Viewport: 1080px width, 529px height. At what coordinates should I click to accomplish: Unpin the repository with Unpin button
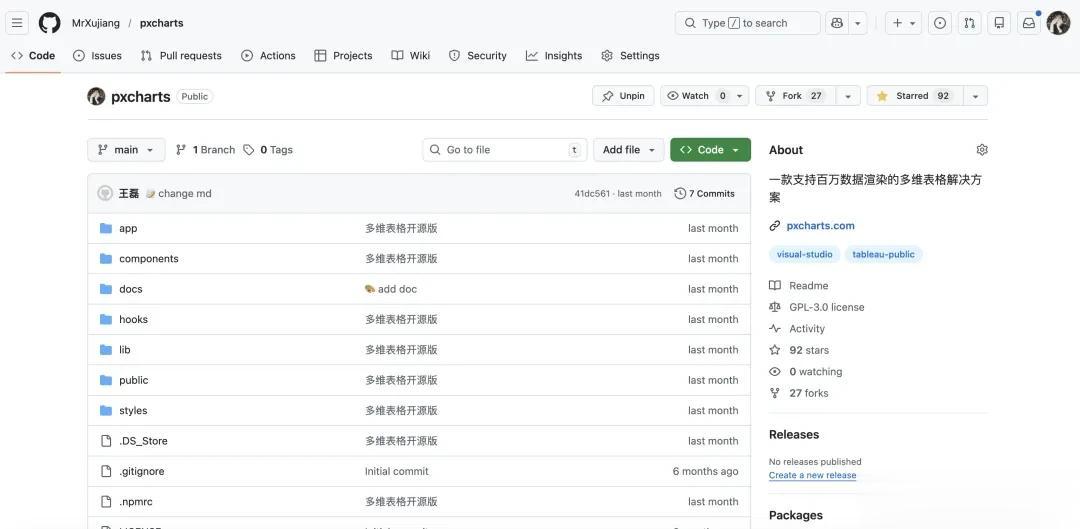623,96
